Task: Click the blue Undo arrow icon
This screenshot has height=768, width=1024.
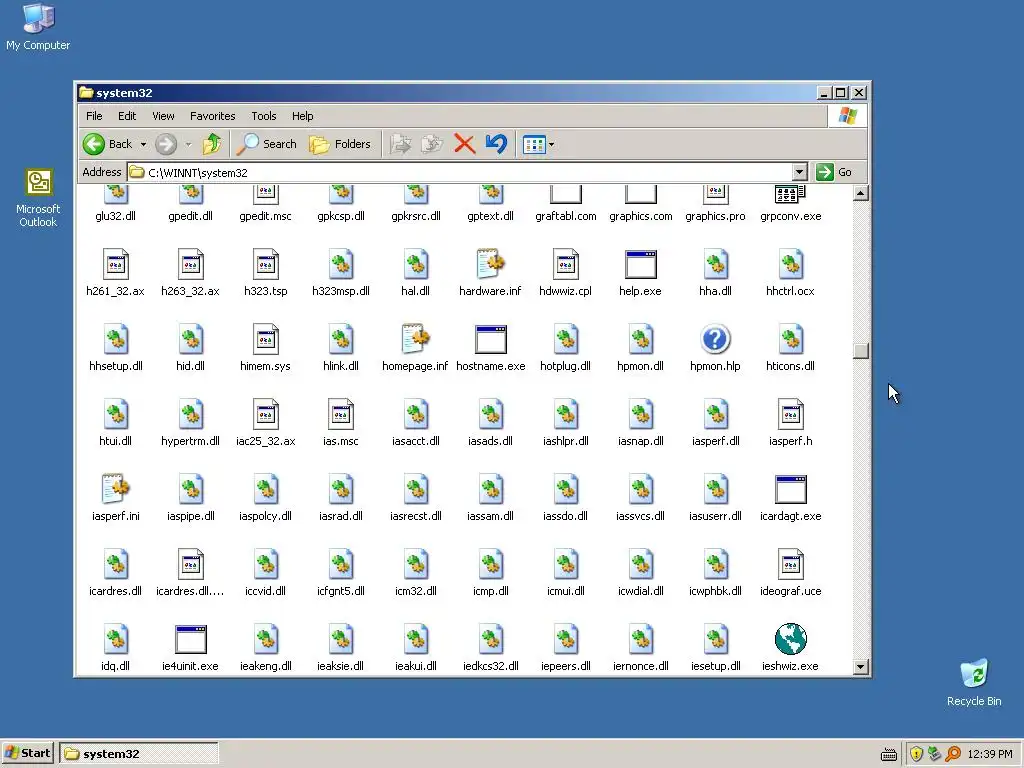Action: (496, 144)
